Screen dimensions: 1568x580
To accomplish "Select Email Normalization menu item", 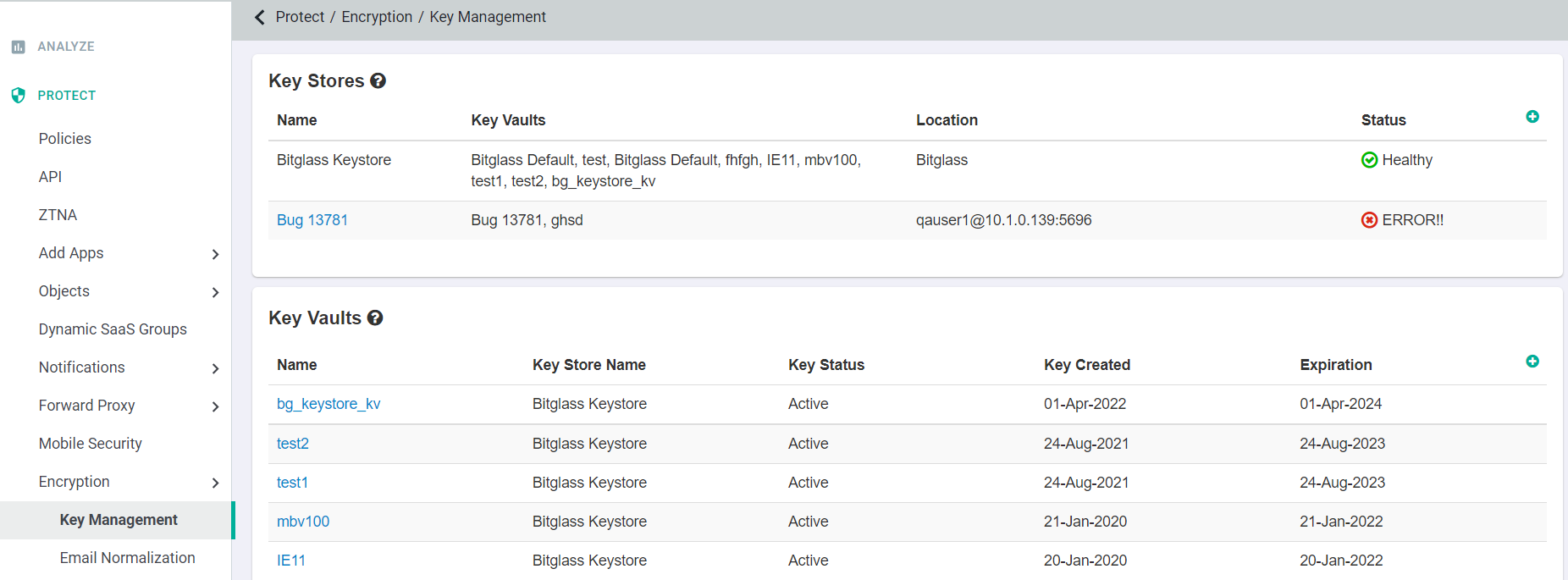I will (127, 558).
